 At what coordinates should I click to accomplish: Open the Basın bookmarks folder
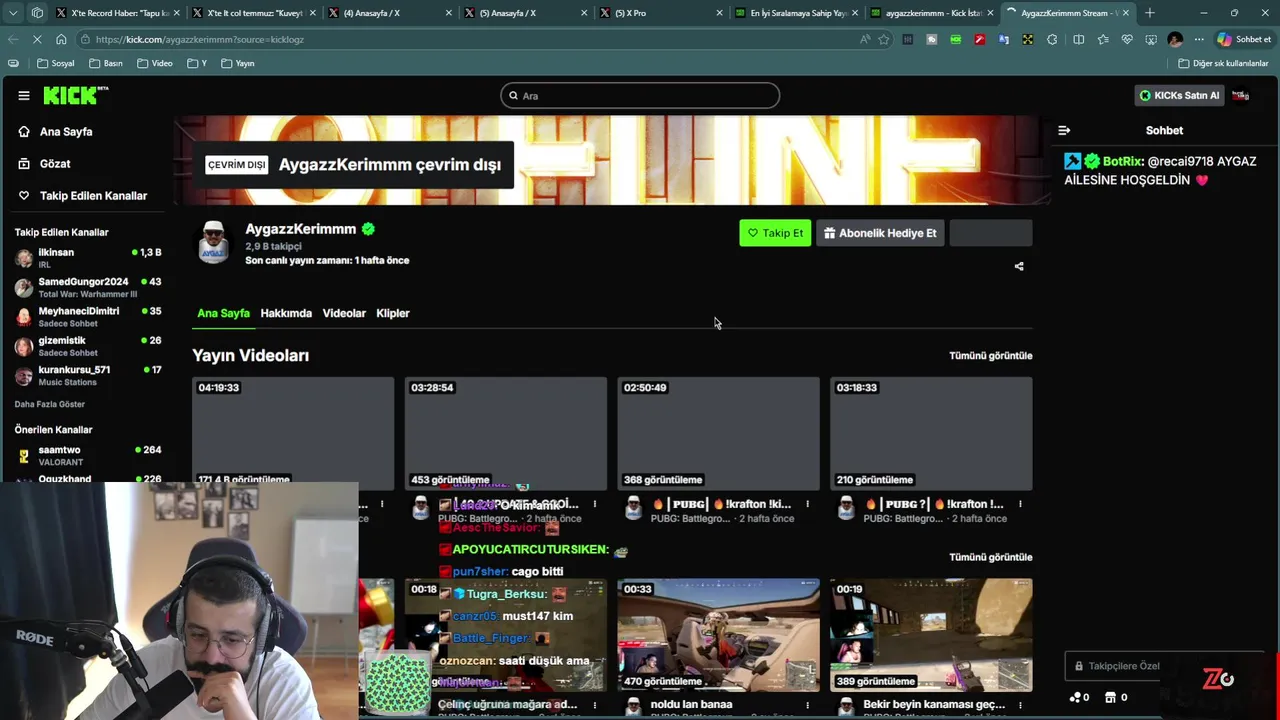(x=106, y=63)
